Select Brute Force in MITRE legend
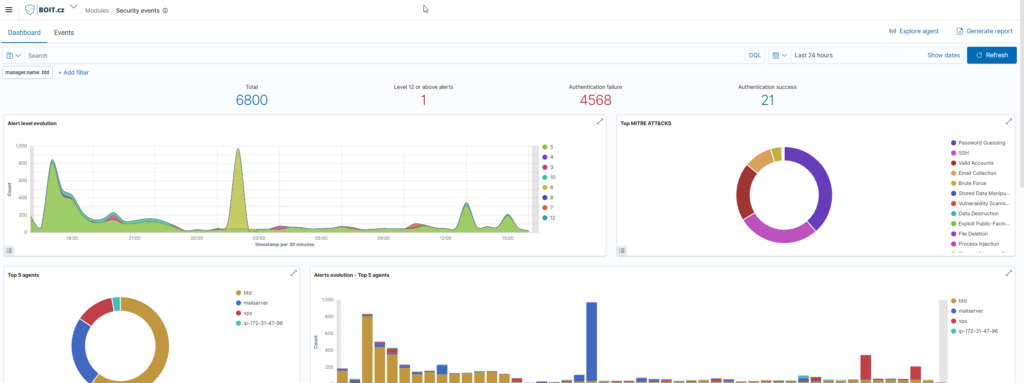The image size is (1024, 383). point(969,183)
